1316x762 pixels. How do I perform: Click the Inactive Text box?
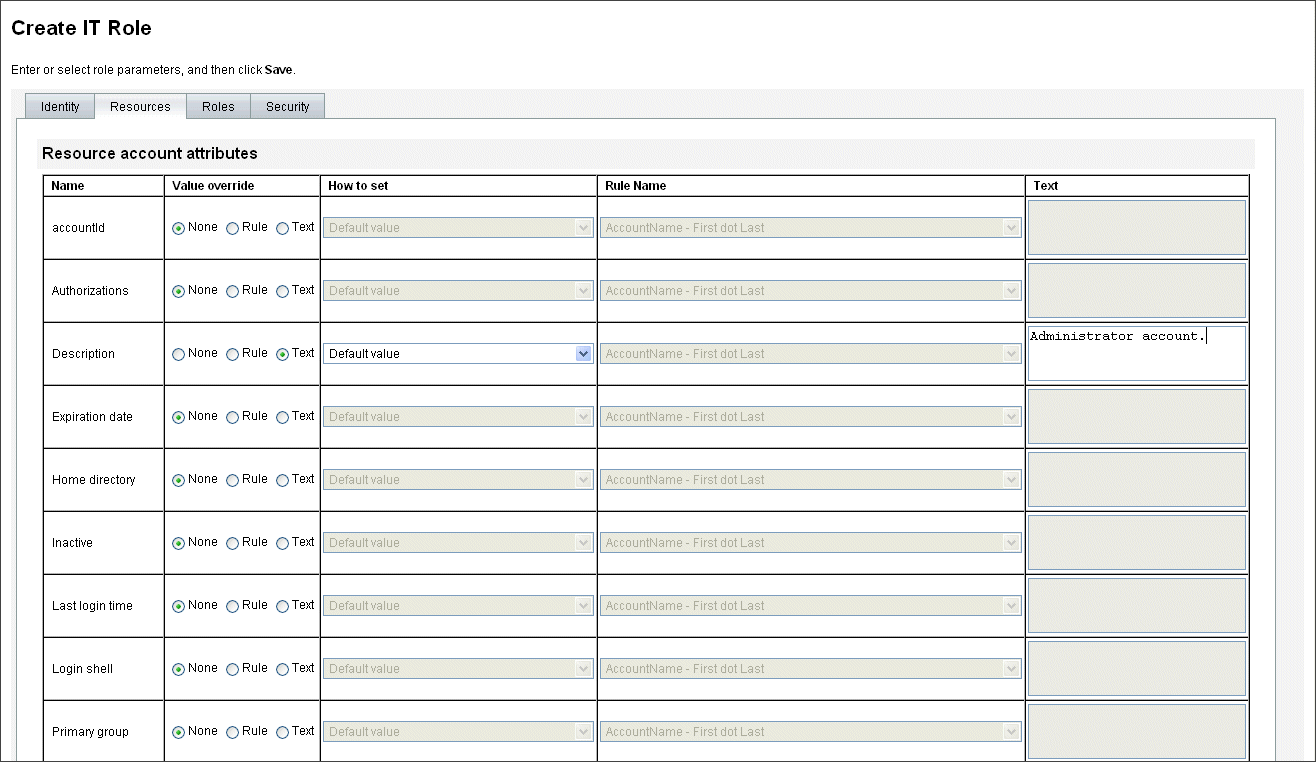[x=1137, y=542]
